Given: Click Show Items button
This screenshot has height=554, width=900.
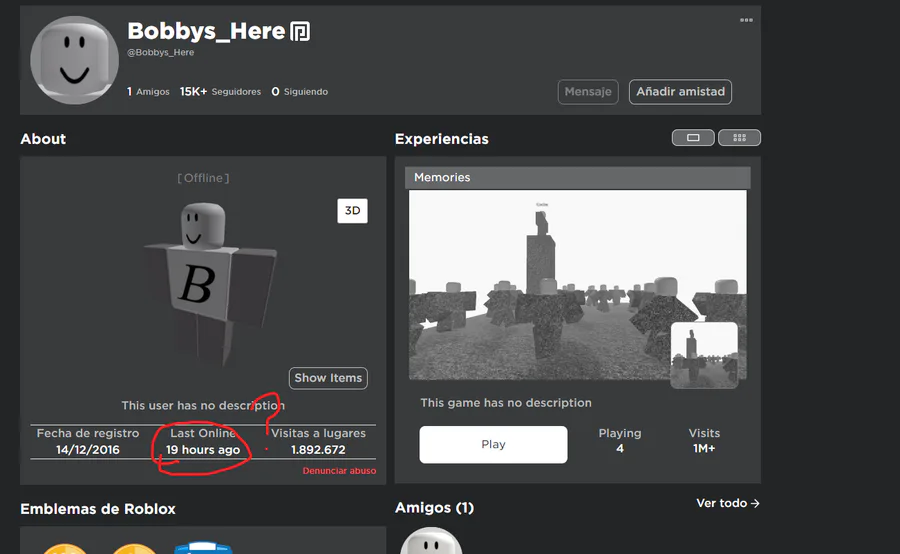Looking at the screenshot, I should point(328,378).
